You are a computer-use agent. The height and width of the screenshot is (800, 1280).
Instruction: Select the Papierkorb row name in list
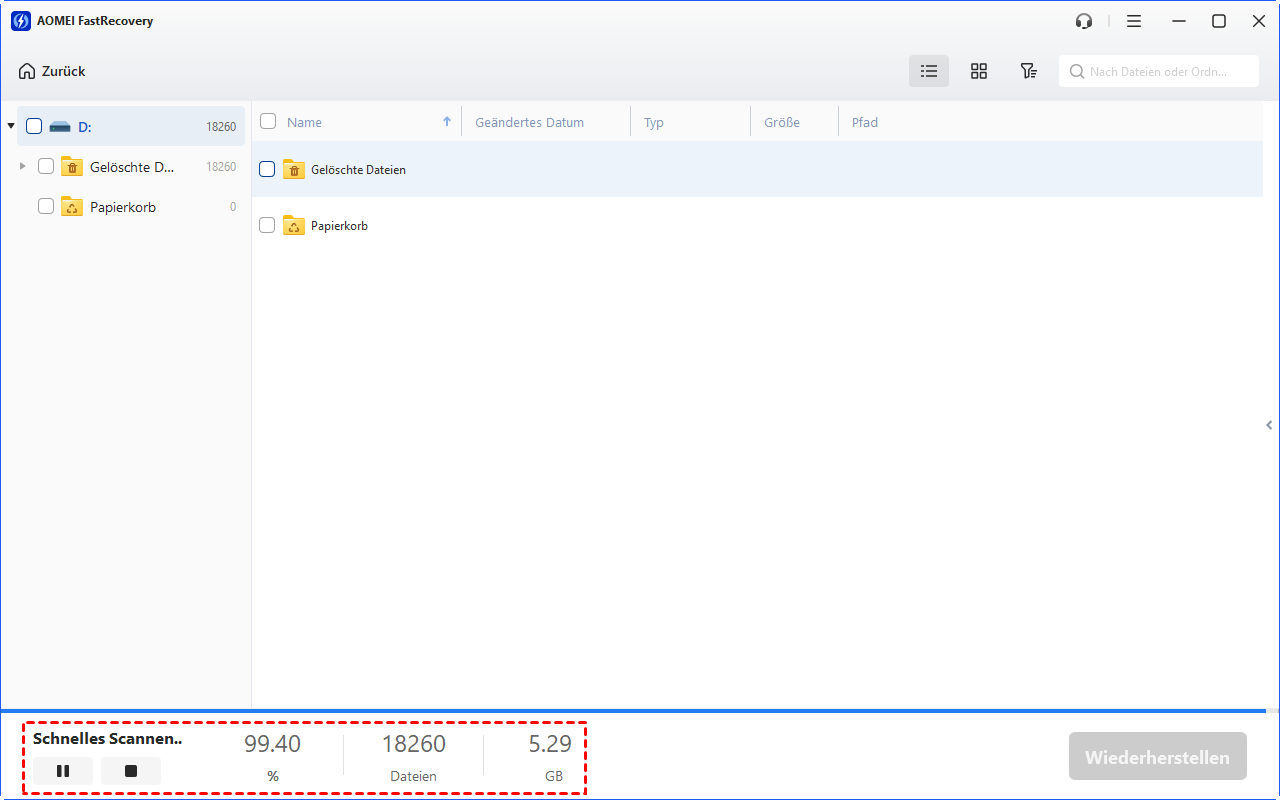click(339, 226)
